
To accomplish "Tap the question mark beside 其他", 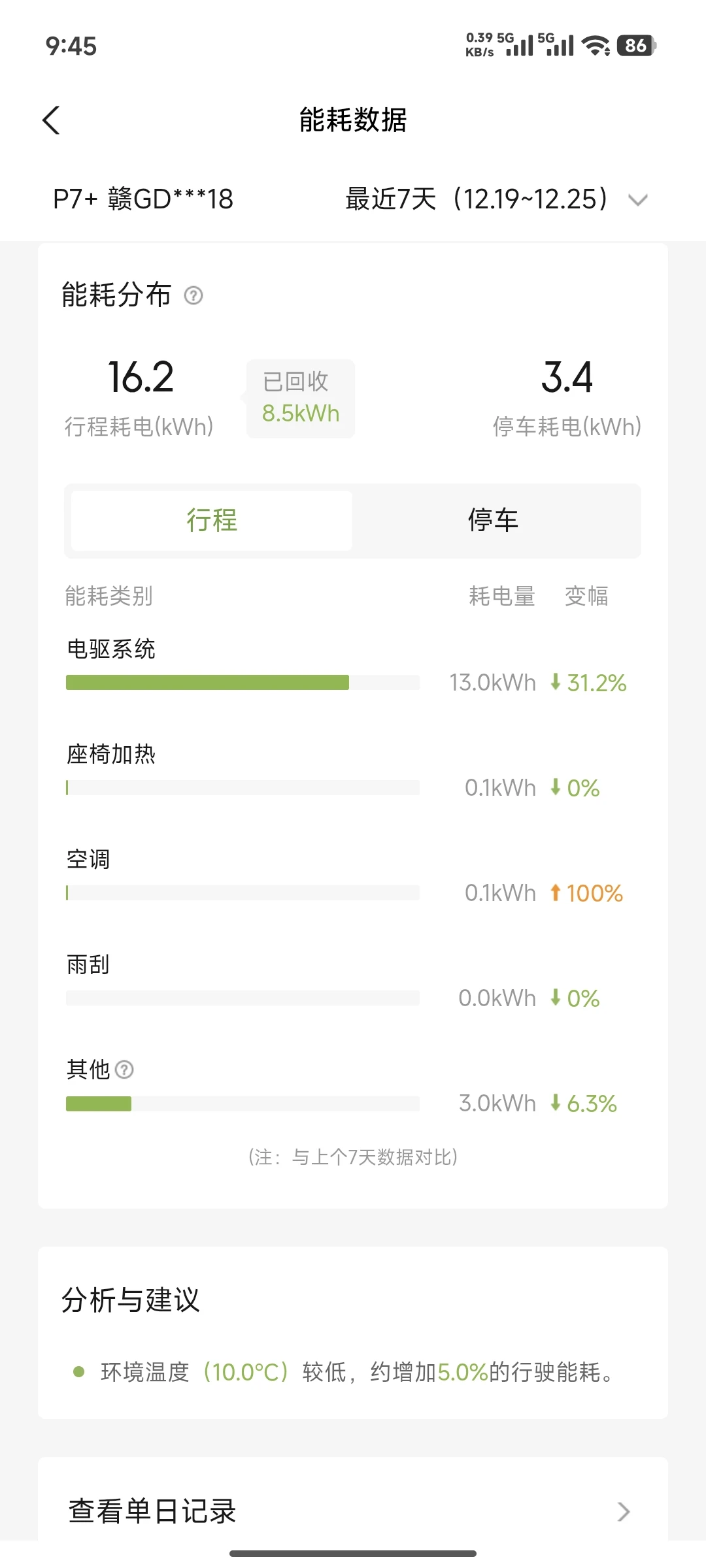I will coord(124,1070).
